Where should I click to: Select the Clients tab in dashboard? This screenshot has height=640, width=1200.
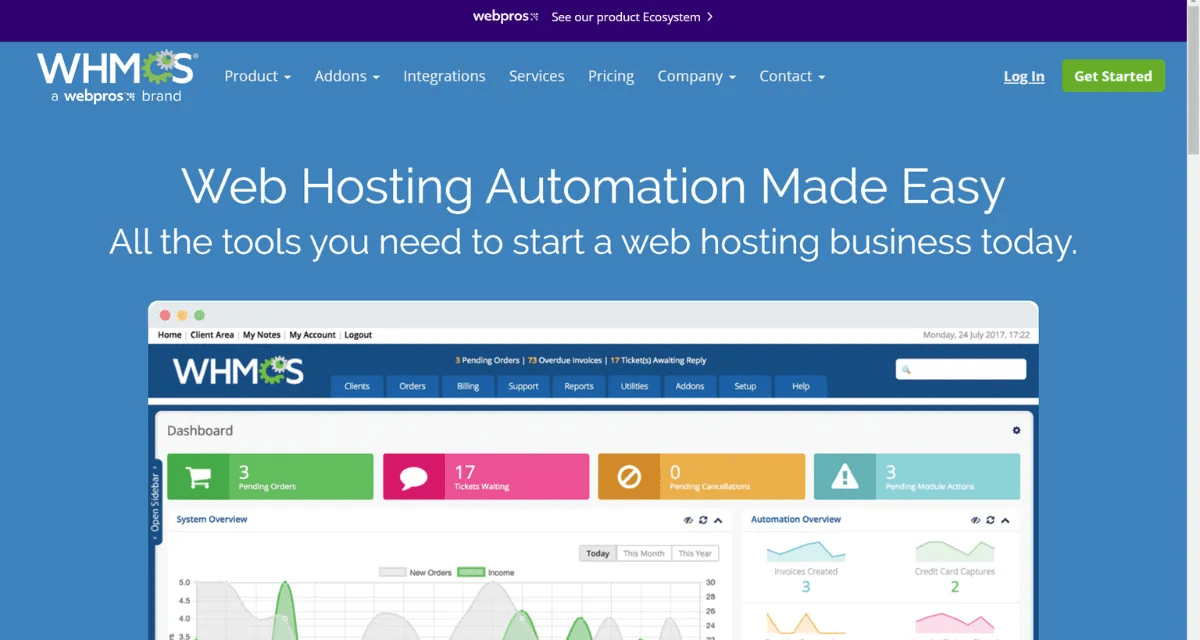(x=357, y=386)
